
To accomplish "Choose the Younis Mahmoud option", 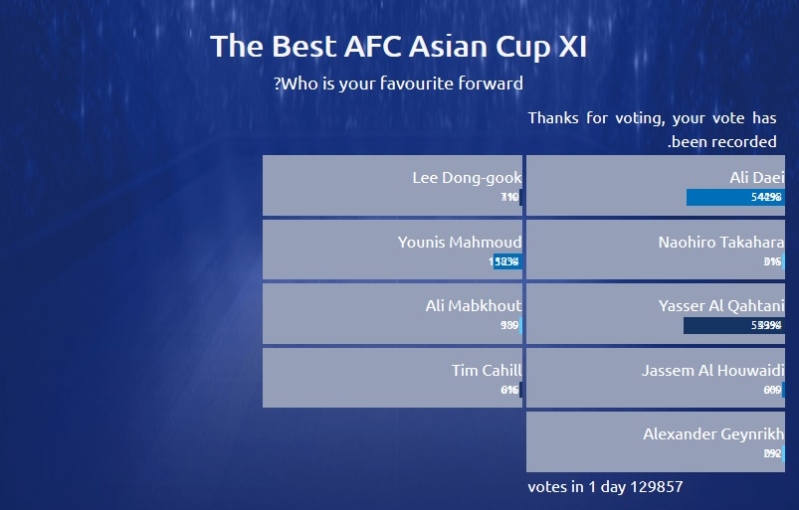I will point(392,250).
